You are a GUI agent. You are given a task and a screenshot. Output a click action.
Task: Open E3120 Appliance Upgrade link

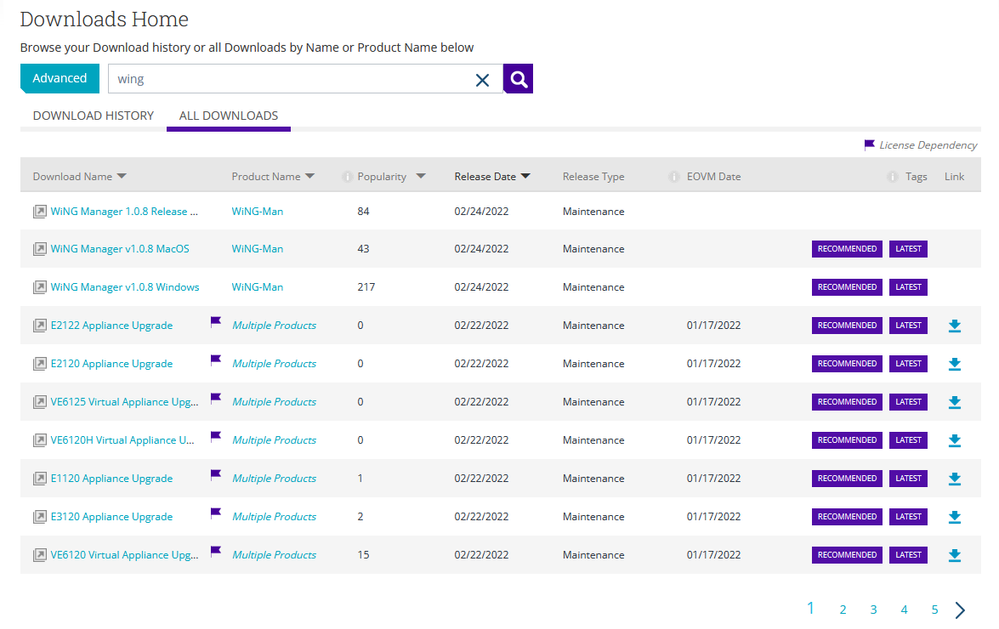pos(111,516)
